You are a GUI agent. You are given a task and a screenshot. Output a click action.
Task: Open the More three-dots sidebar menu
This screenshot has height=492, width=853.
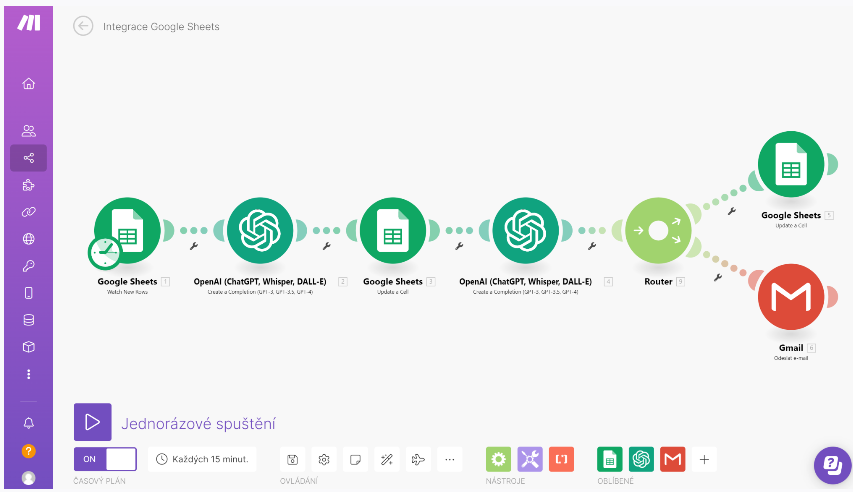pos(29,374)
